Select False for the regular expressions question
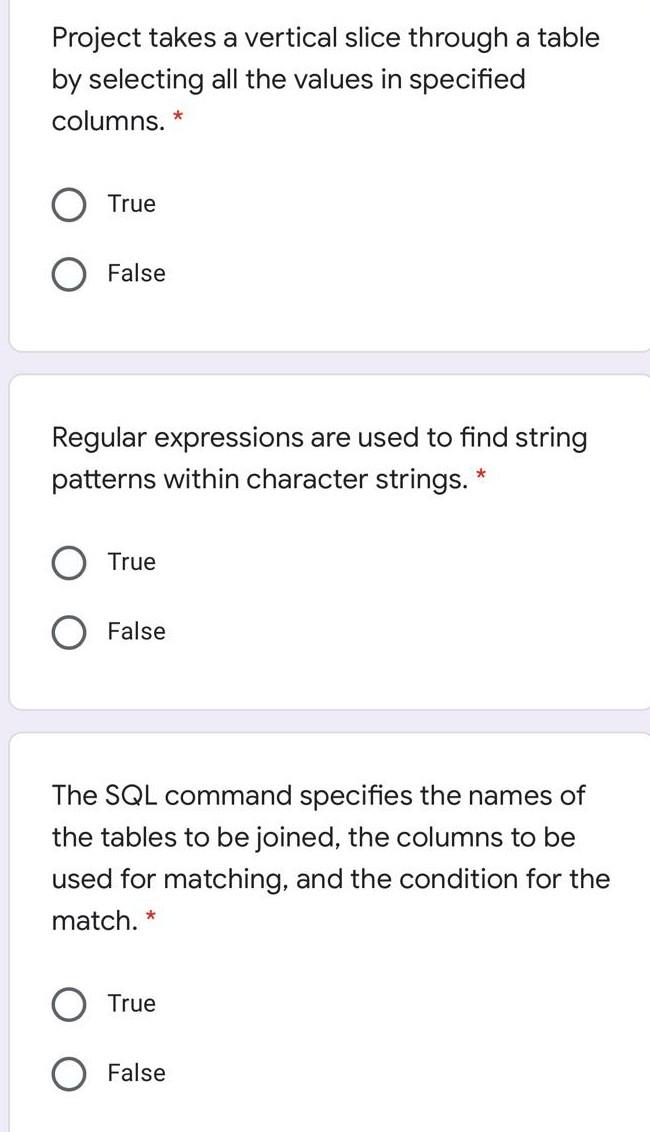The height and width of the screenshot is (1132, 650). [x=69, y=630]
